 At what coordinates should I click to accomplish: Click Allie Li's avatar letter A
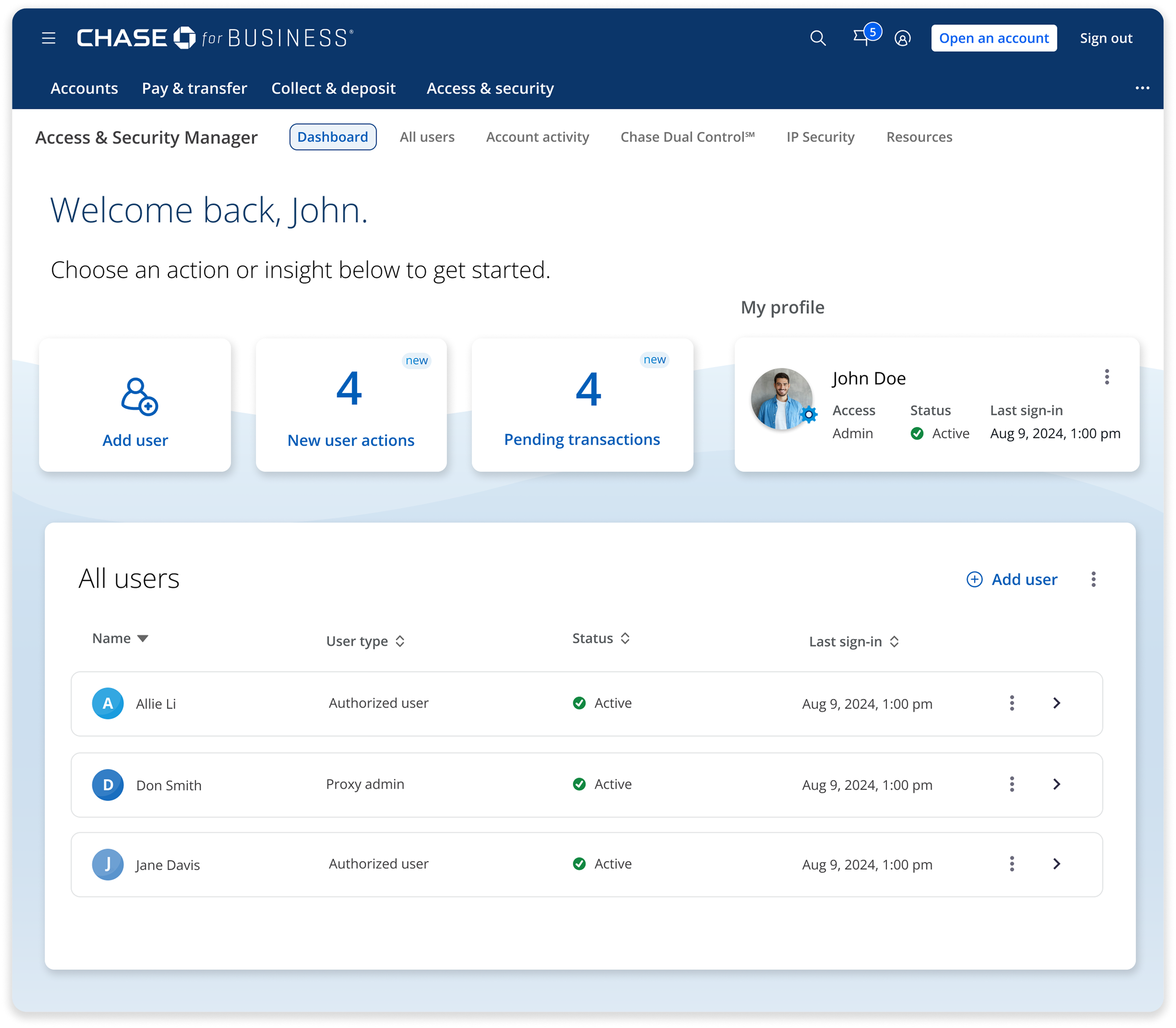108,703
